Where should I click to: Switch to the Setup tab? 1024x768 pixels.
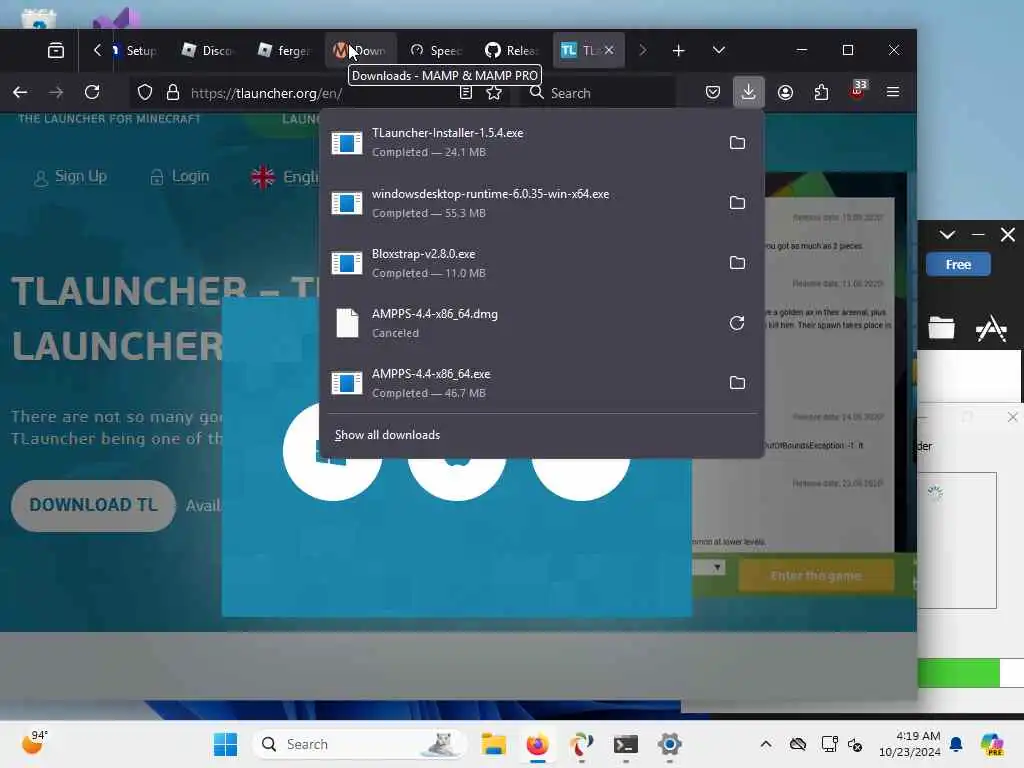pyautogui.click(x=134, y=50)
